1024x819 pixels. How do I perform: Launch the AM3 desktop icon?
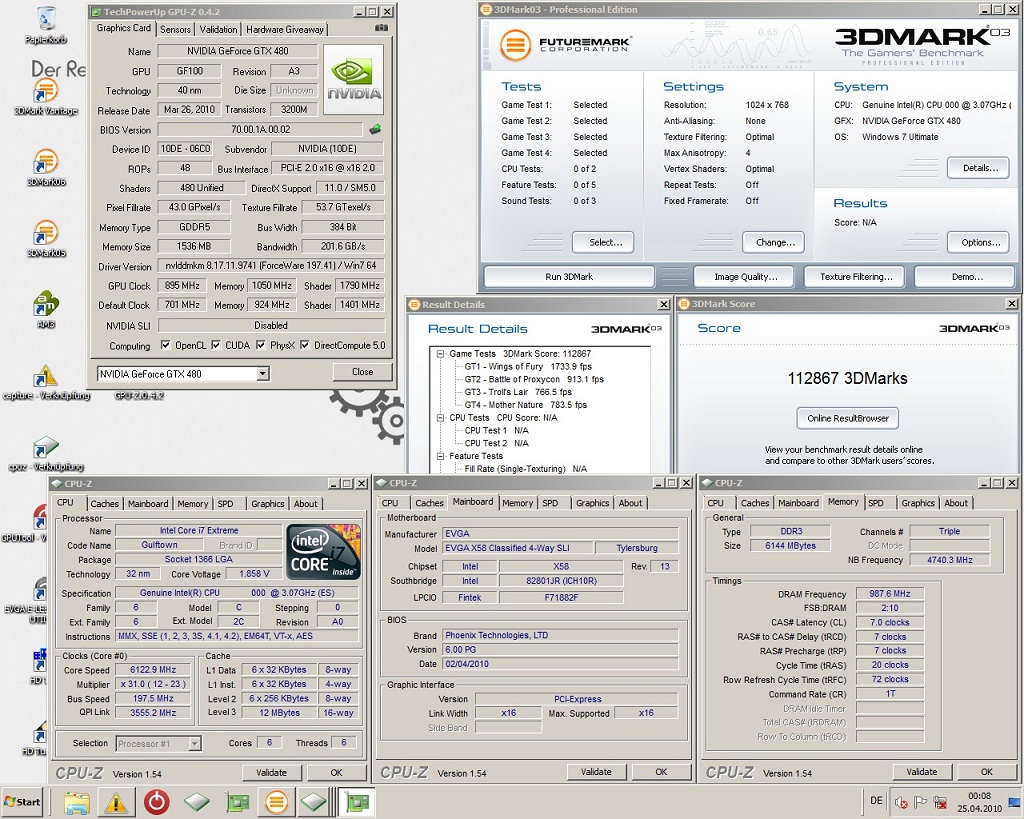pos(46,310)
